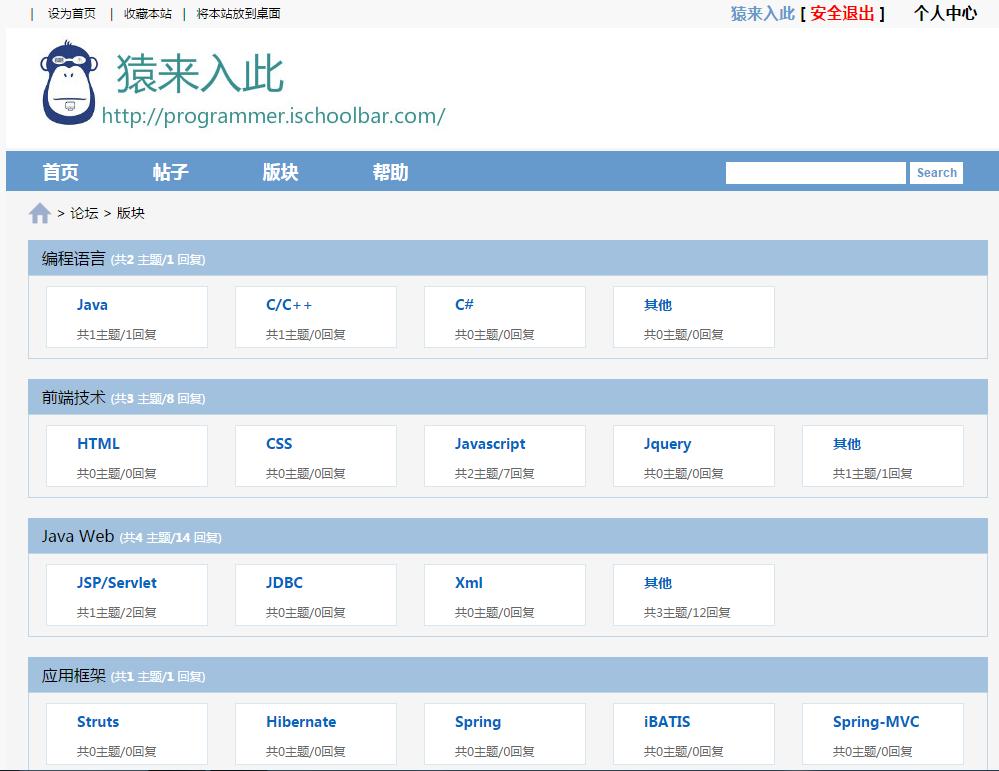Image resolution: width=999 pixels, height=771 pixels.
Task: Select the 版块 navigation tab
Action: 281,172
